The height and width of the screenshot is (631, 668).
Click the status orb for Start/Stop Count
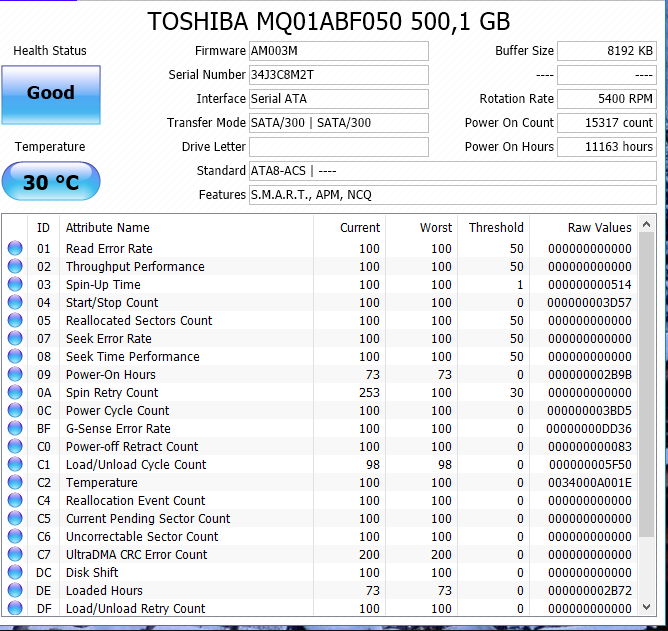15,302
